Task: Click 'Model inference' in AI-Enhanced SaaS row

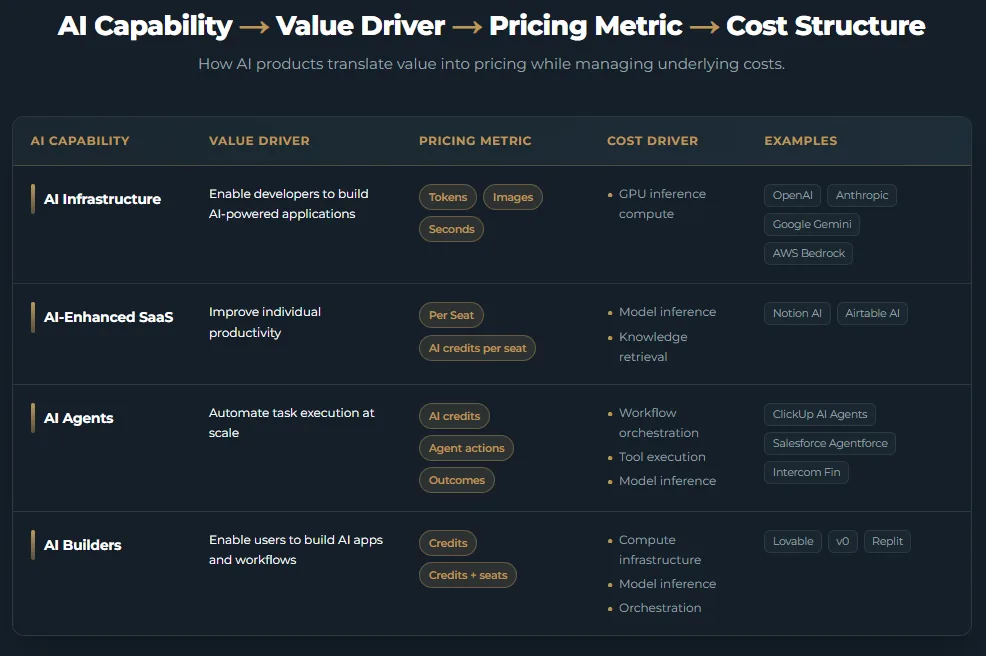Action: [x=667, y=312]
